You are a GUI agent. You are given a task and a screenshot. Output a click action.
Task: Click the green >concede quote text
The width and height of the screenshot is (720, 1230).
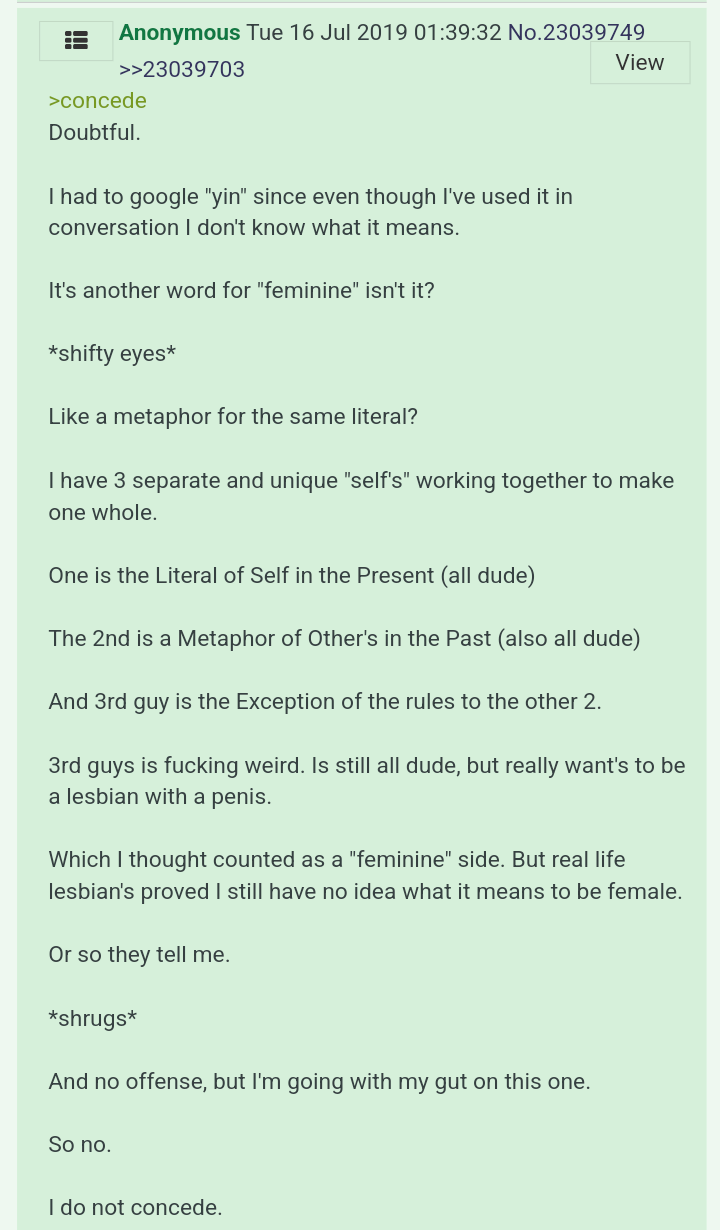98,101
